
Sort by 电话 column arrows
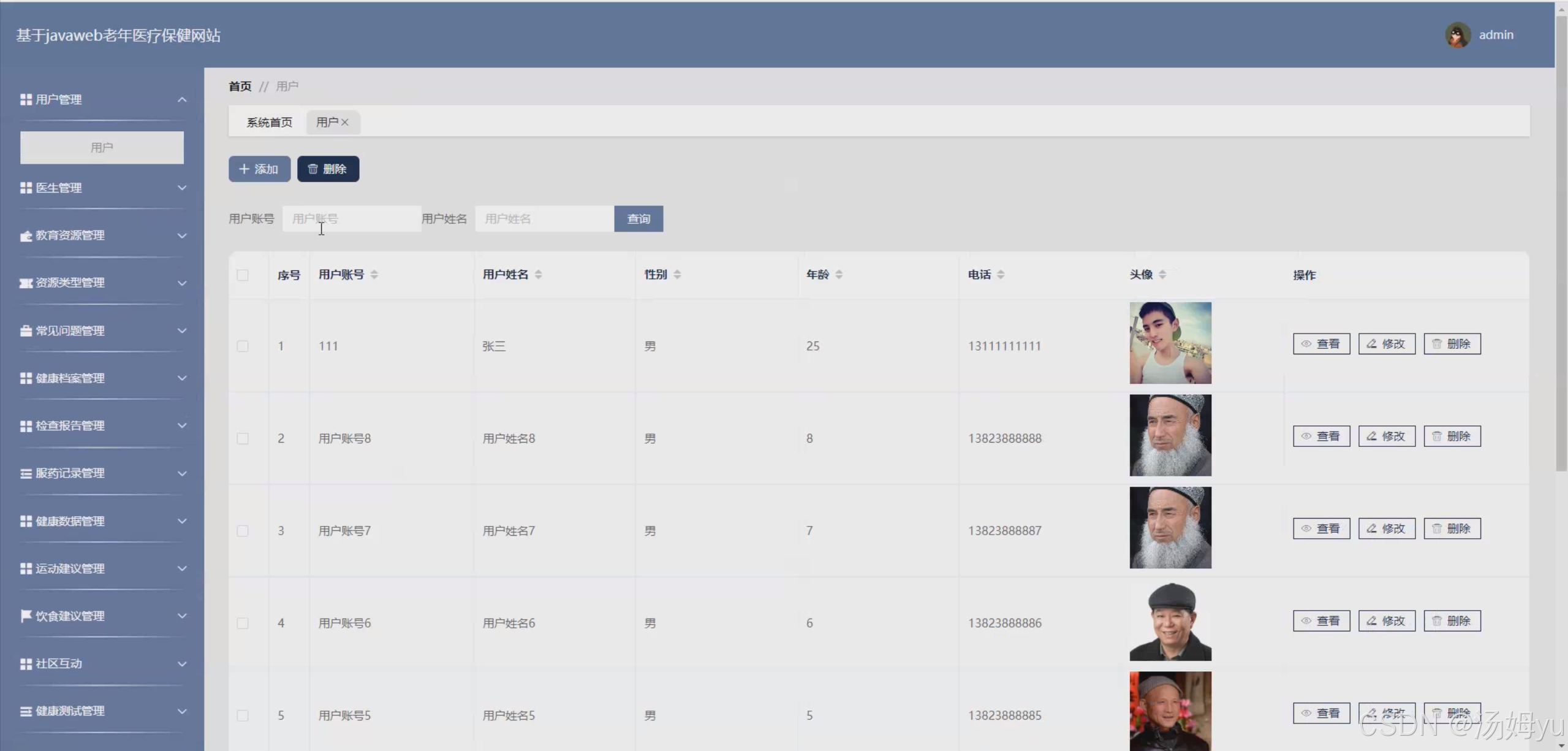pyautogui.click(x=1001, y=275)
